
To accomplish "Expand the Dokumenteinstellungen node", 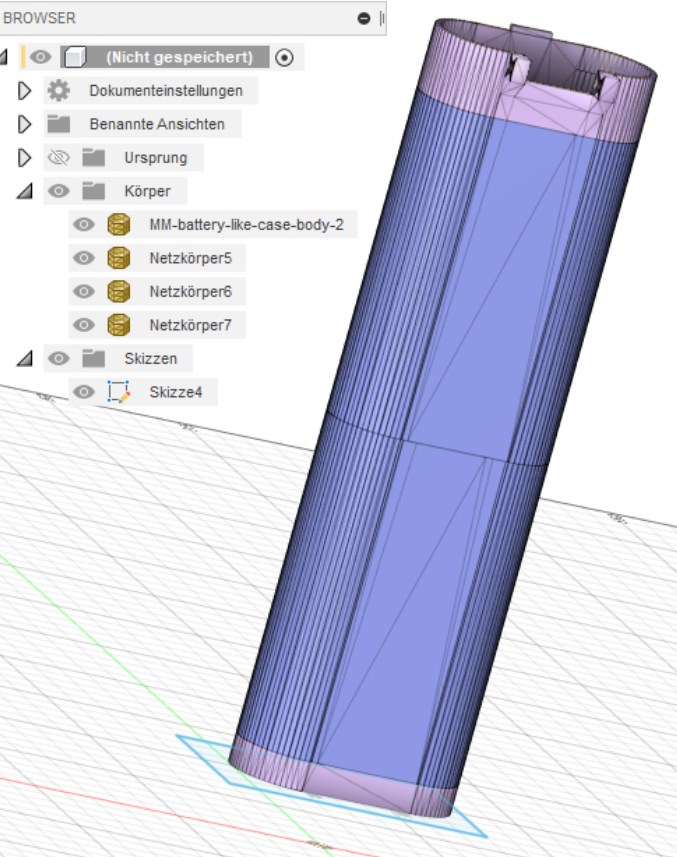I will [24, 91].
